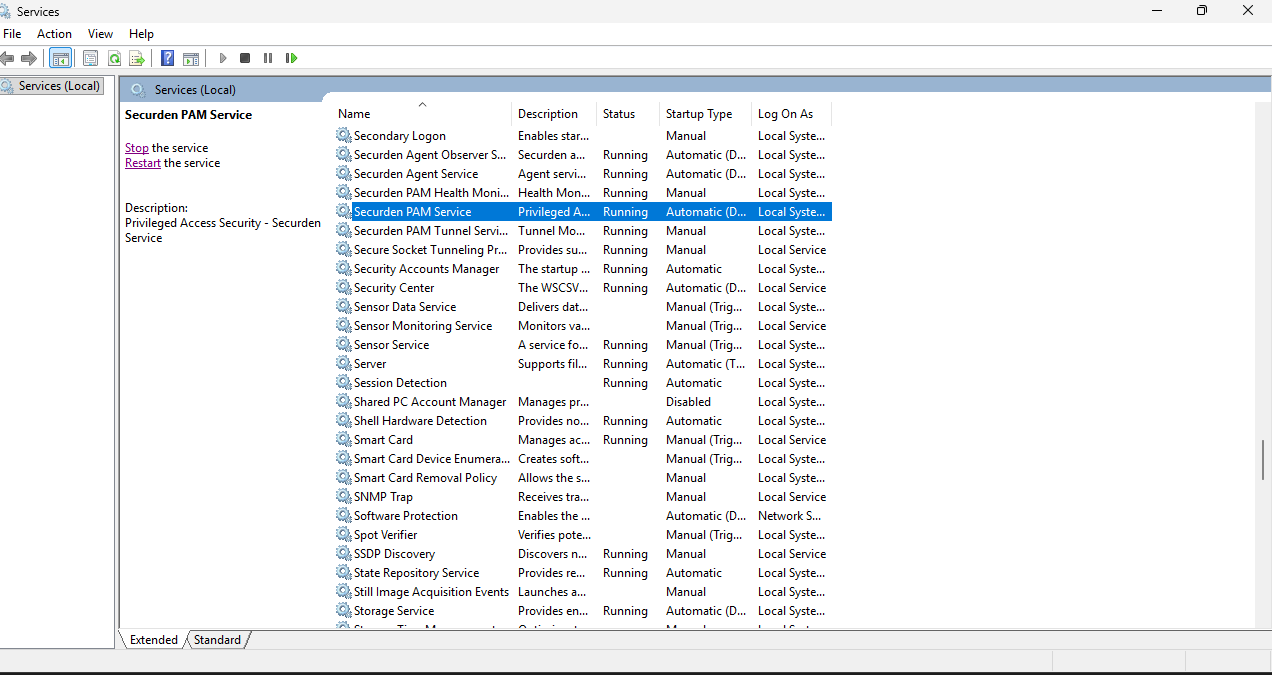1272x675 pixels.
Task: Select Smart Card Device Enumeration row
Action: [583, 458]
